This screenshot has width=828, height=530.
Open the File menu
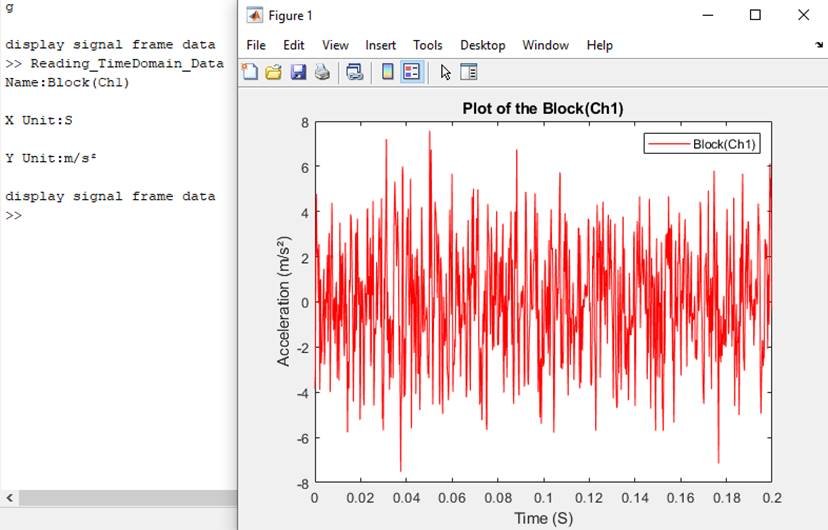[256, 45]
